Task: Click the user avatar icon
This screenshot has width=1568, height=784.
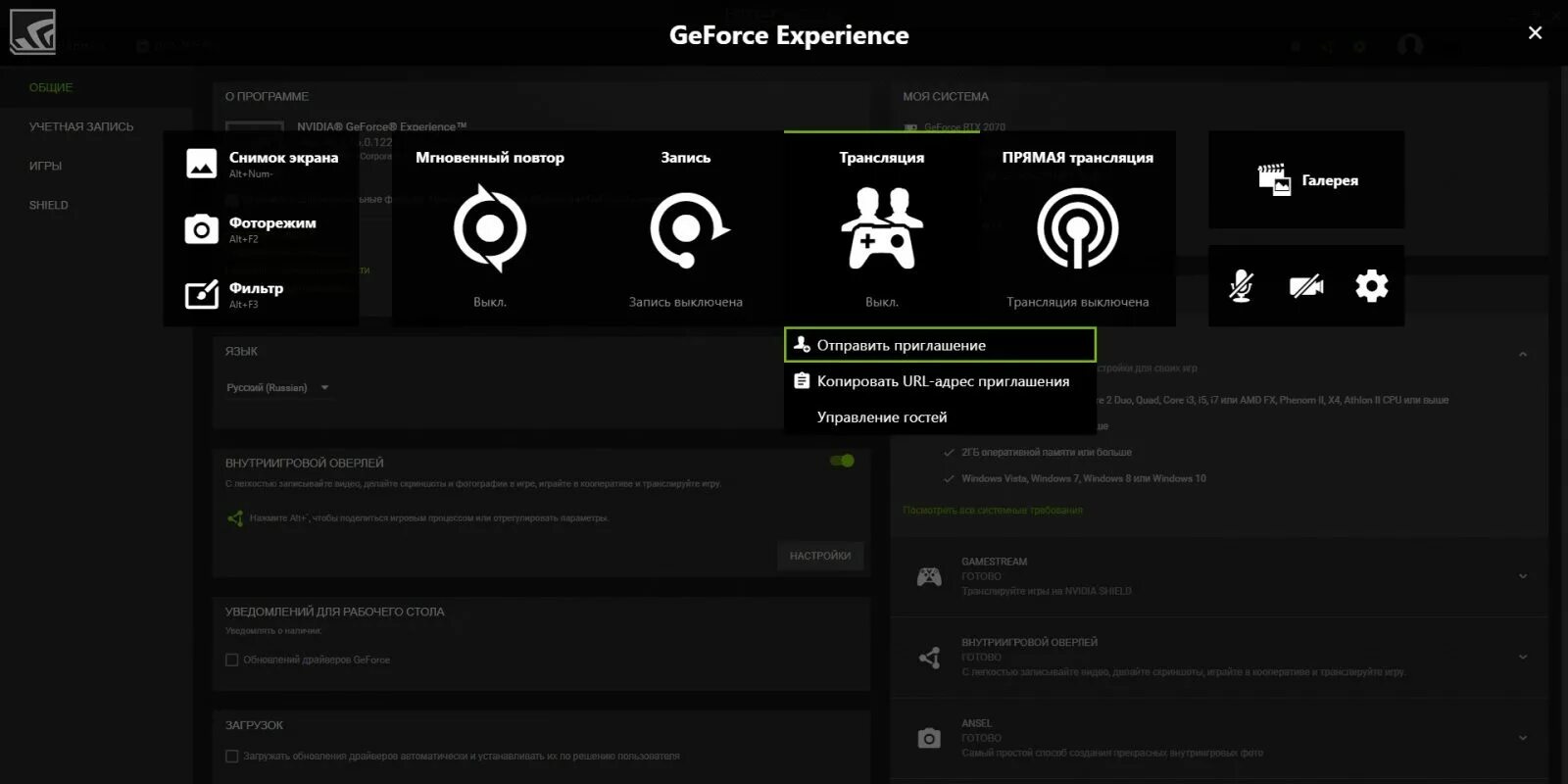Action: [1409, 45]
